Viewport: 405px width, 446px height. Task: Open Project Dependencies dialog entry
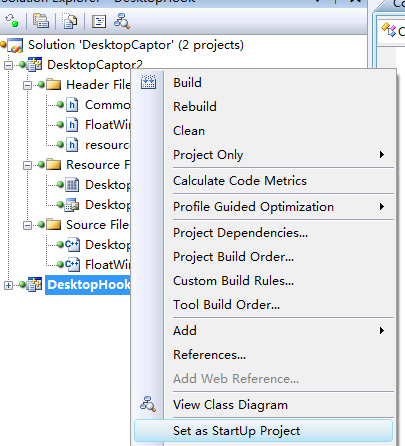tap(240, 233)
